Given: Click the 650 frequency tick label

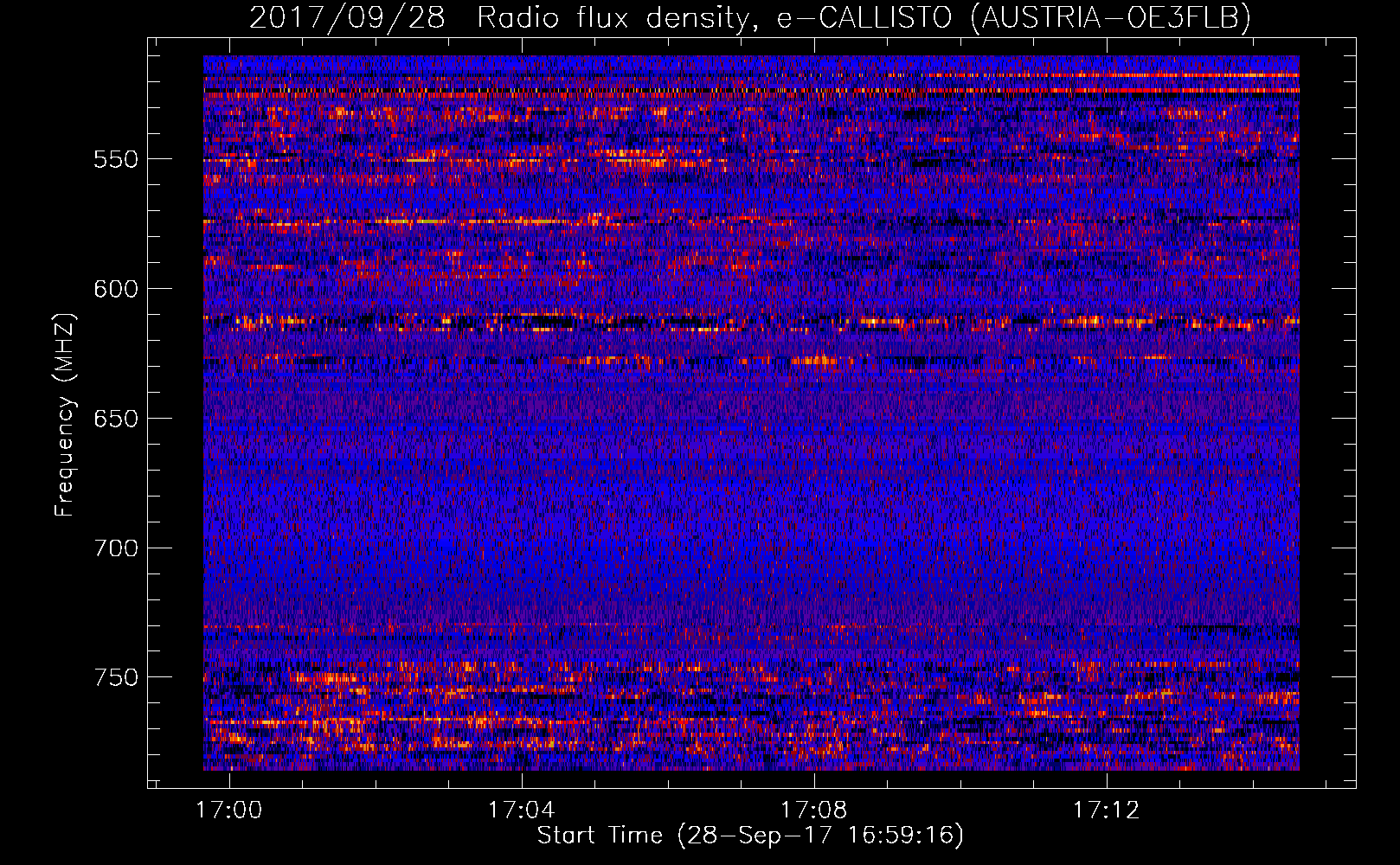Looking at the screenshot, I should [116, 419].
